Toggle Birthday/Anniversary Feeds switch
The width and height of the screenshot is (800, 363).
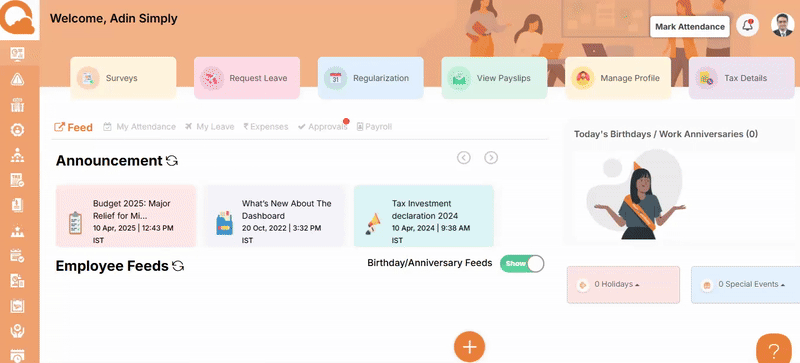click(x=522, y=263)
